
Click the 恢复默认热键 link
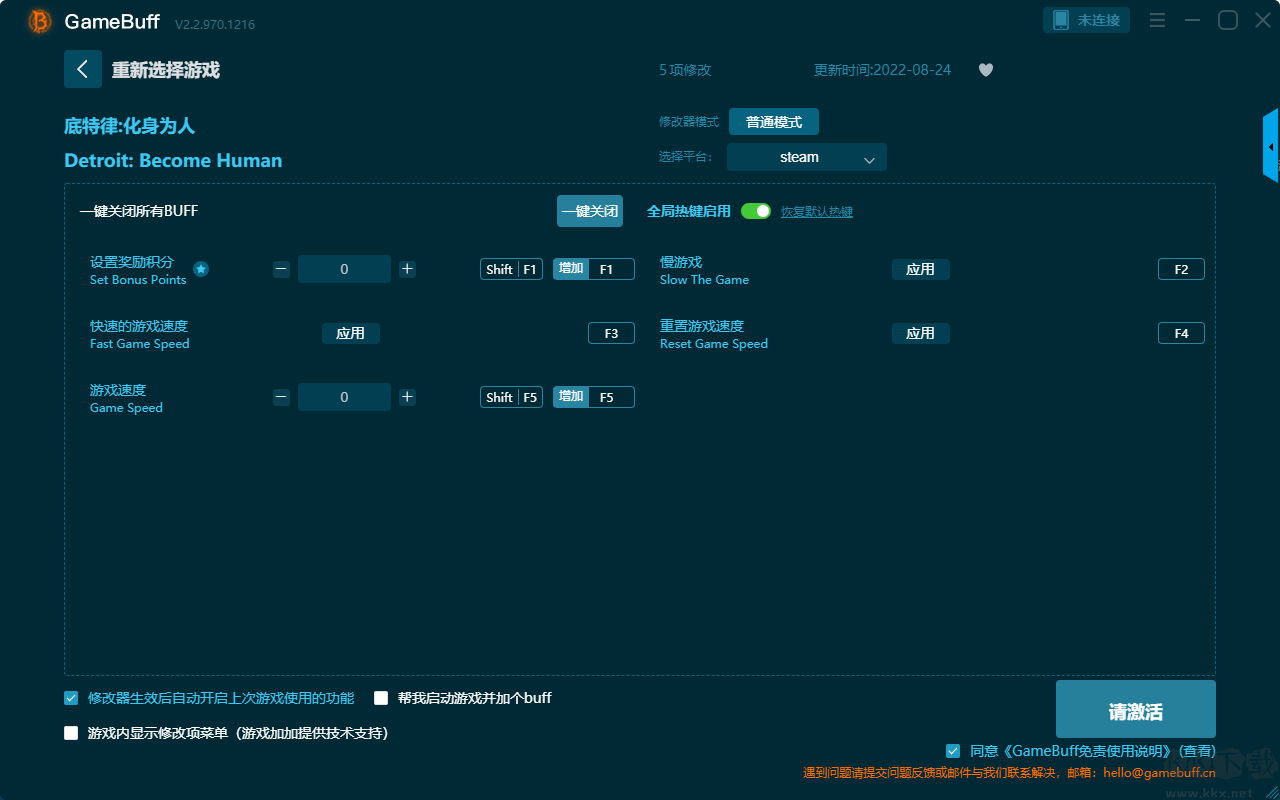[817, 212]
